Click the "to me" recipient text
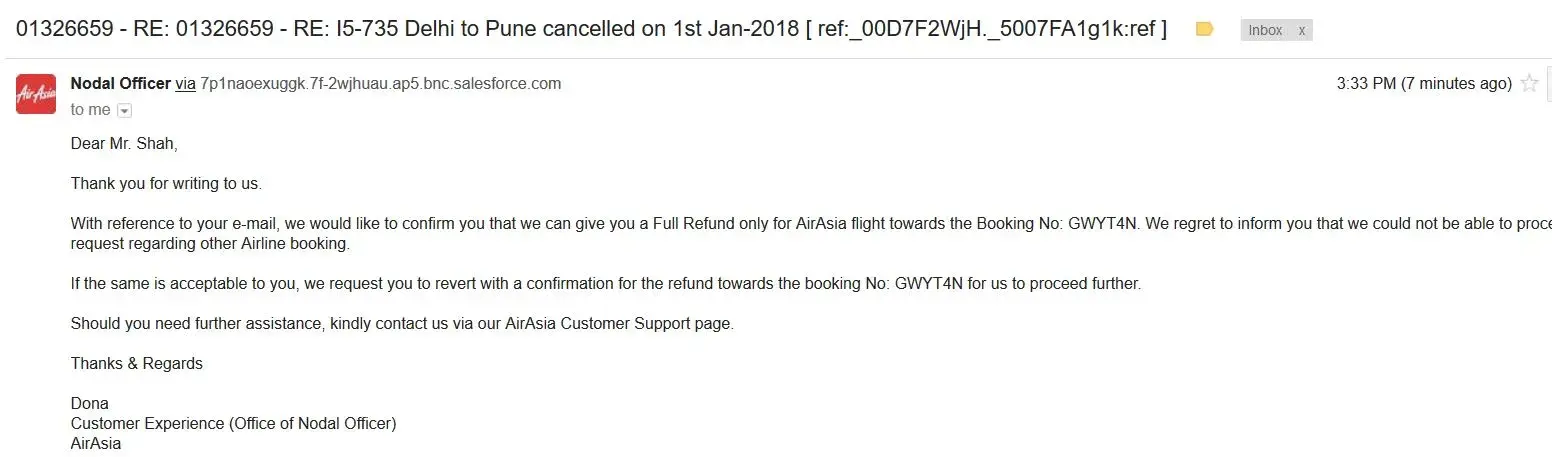The width and height of the screenshot is (1552, 457). (90, 110)
